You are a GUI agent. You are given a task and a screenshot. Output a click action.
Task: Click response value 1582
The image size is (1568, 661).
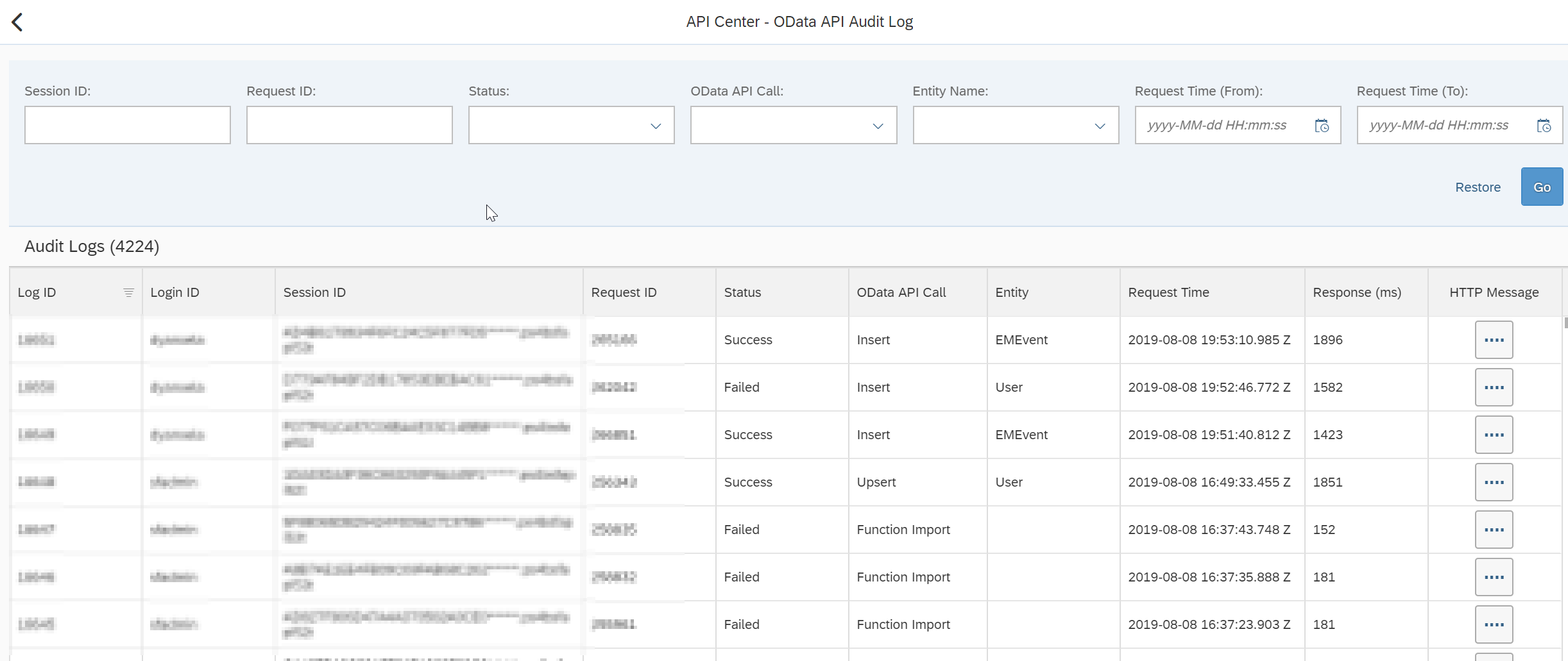click(1327, 387)
